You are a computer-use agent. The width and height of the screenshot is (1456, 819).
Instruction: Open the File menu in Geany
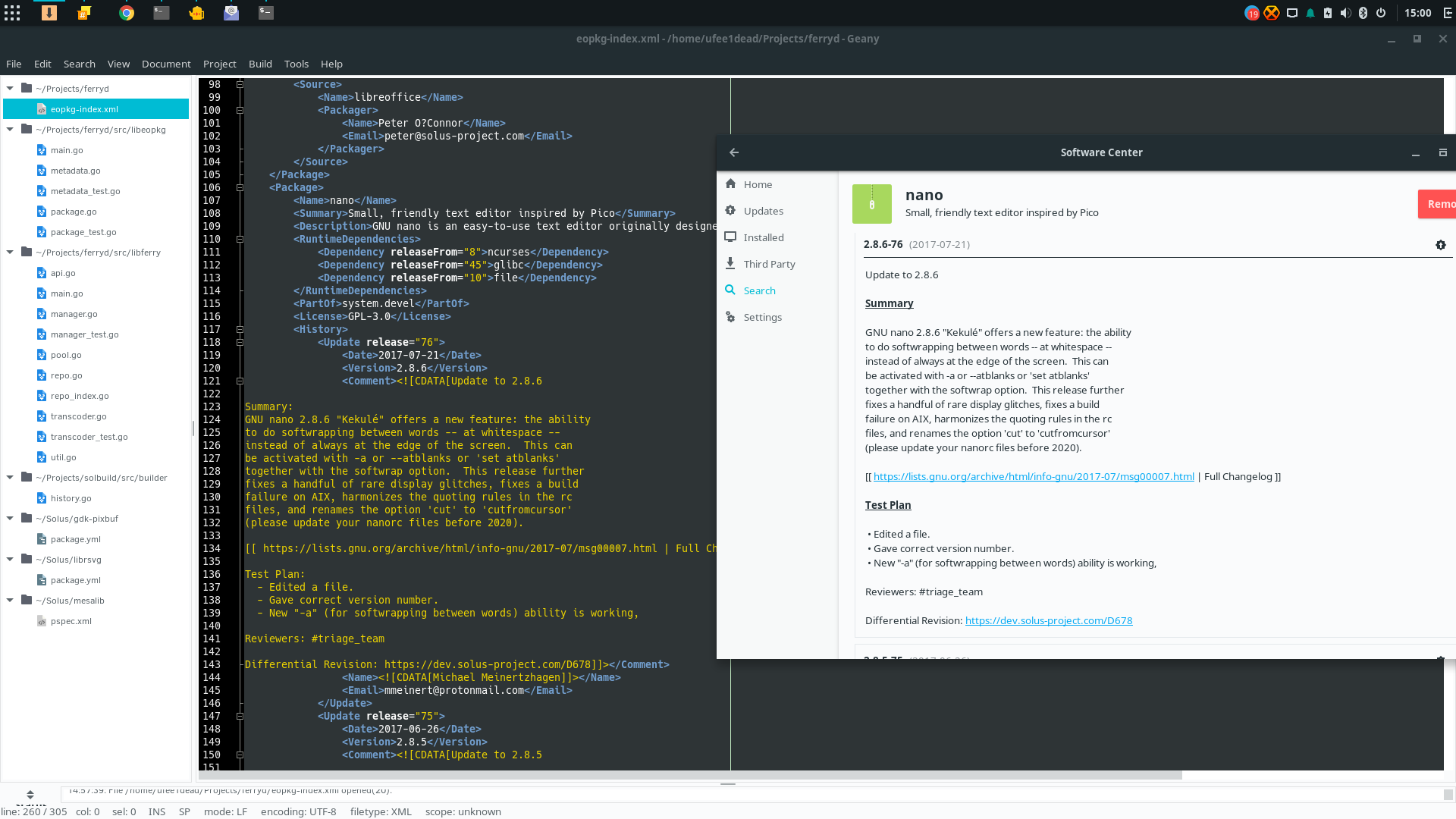(x=14, y=64)
